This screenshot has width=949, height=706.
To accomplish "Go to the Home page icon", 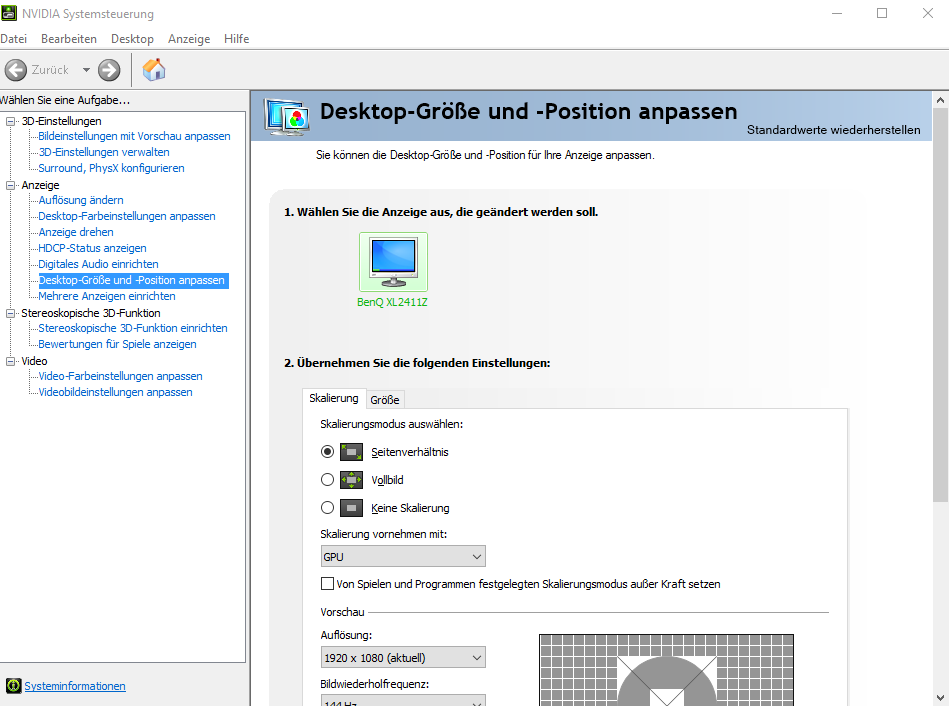I will pyautogui.click(x=154, y=70).
